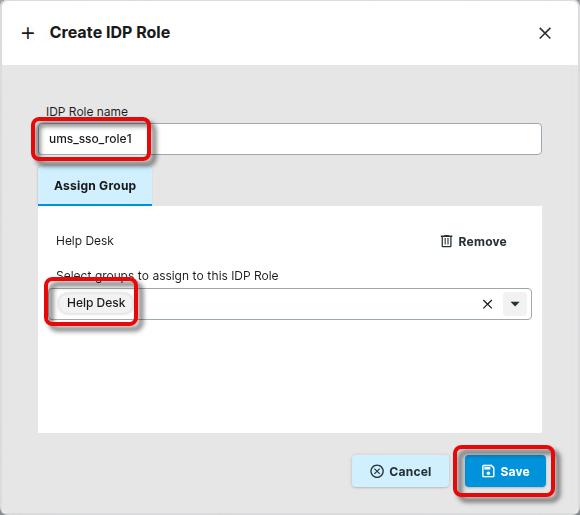Click into the IDP Role name field
The height and width of the screenshot is (515, 580).
tap(290, 139)
